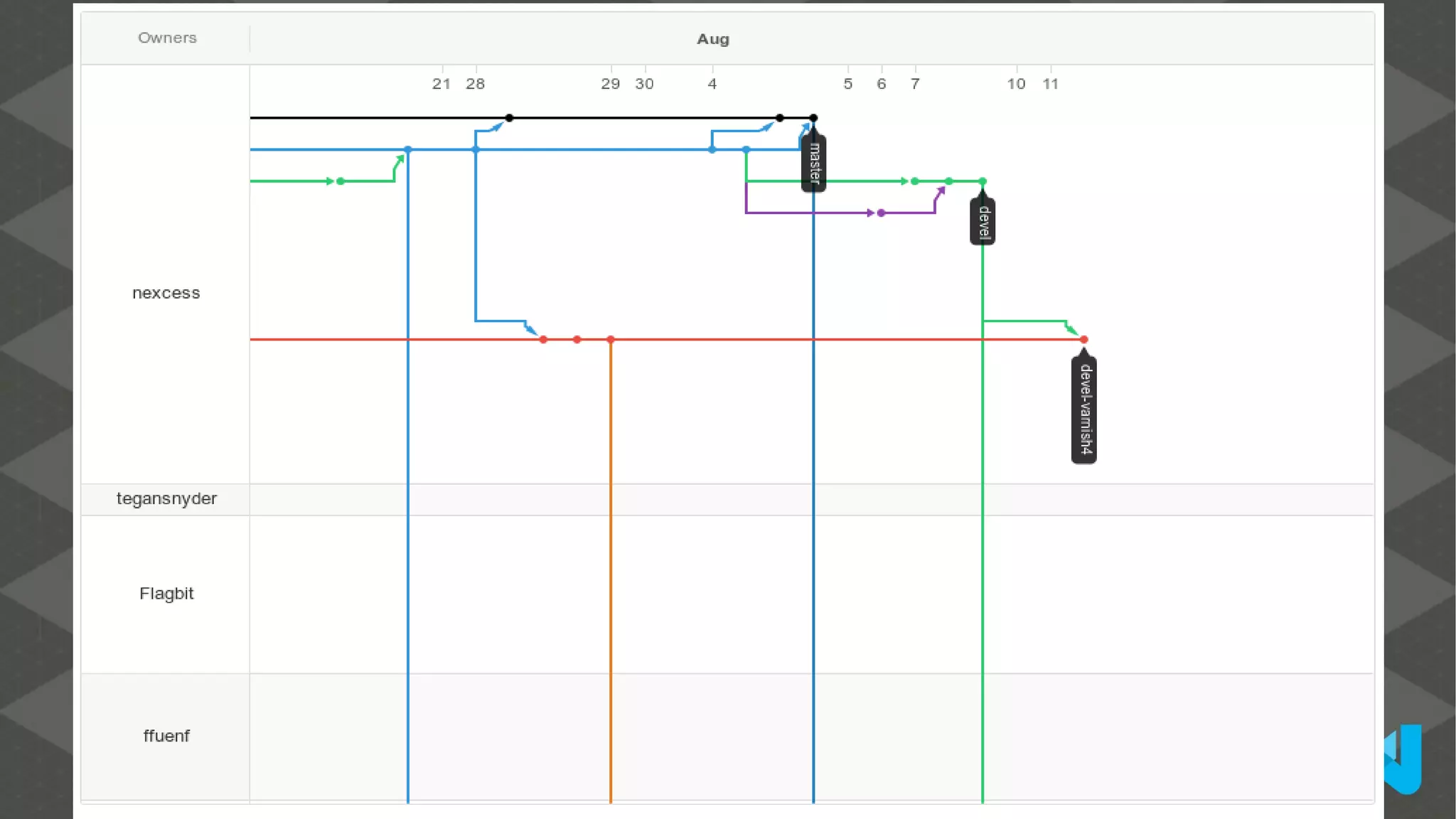Click the date marker 28
Screen dimensions: 1456x819
475,84
